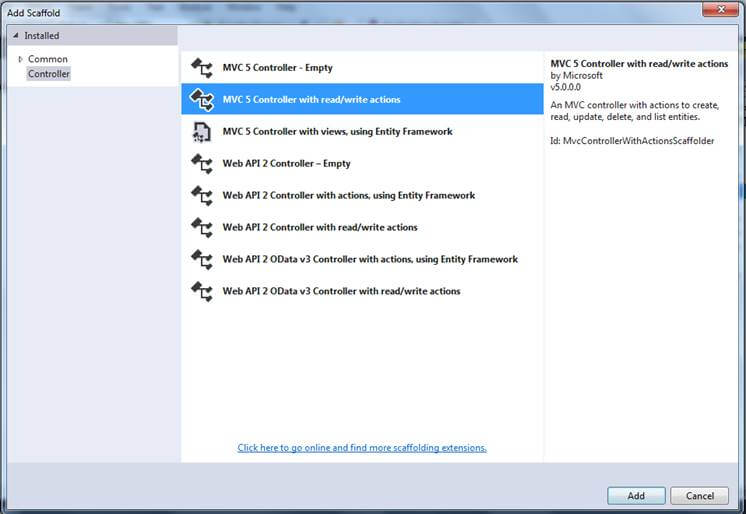Screen dimensions: 746x514
Task: Click icon for Web API 2 Controller with read/write actions
Action: tap(202, 227)
